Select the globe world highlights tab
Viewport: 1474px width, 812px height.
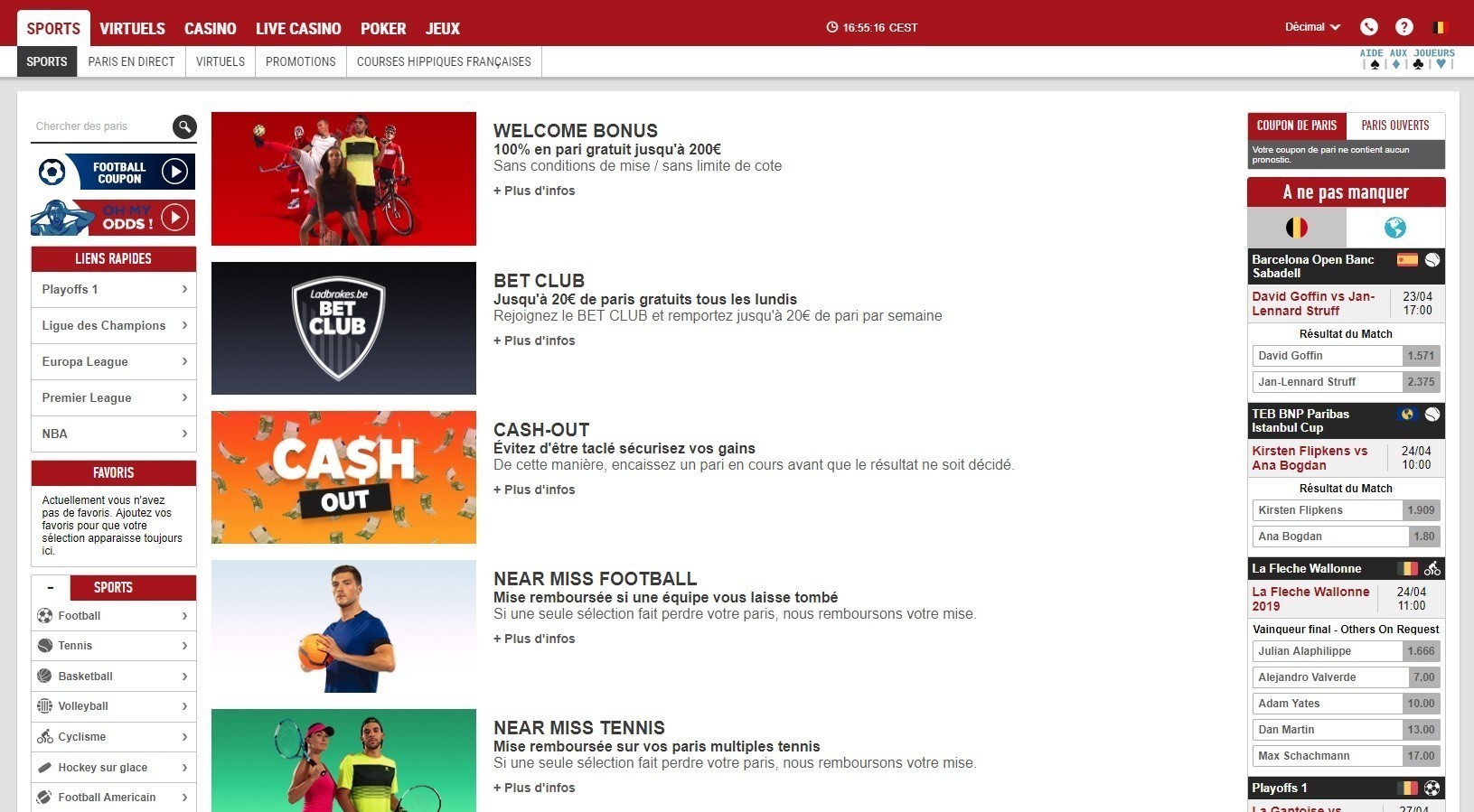pos(1395,228)
